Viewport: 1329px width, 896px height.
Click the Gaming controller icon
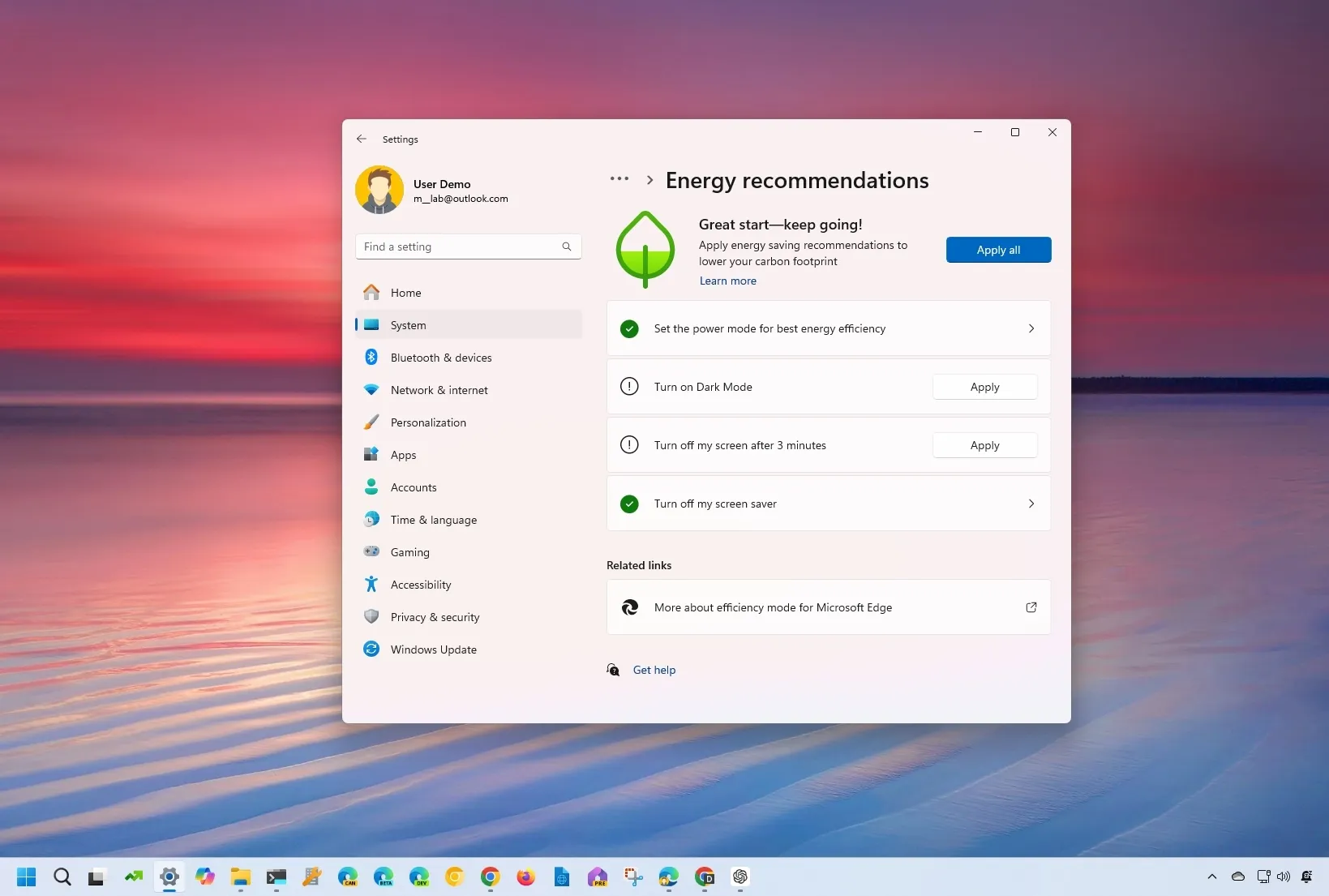pyautogui.click(x=371, y=551)
